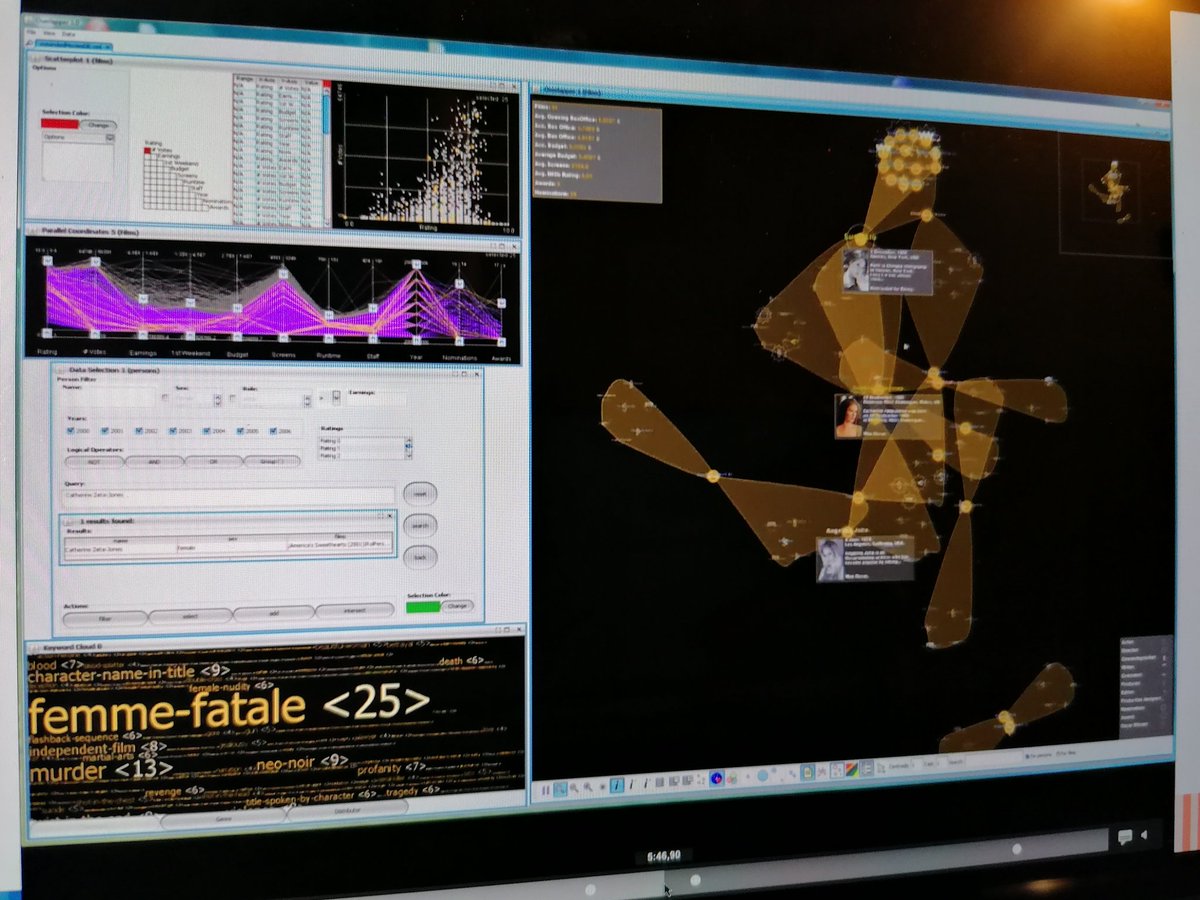Toggle the highlighted info 'i' icon

point(617,785)
